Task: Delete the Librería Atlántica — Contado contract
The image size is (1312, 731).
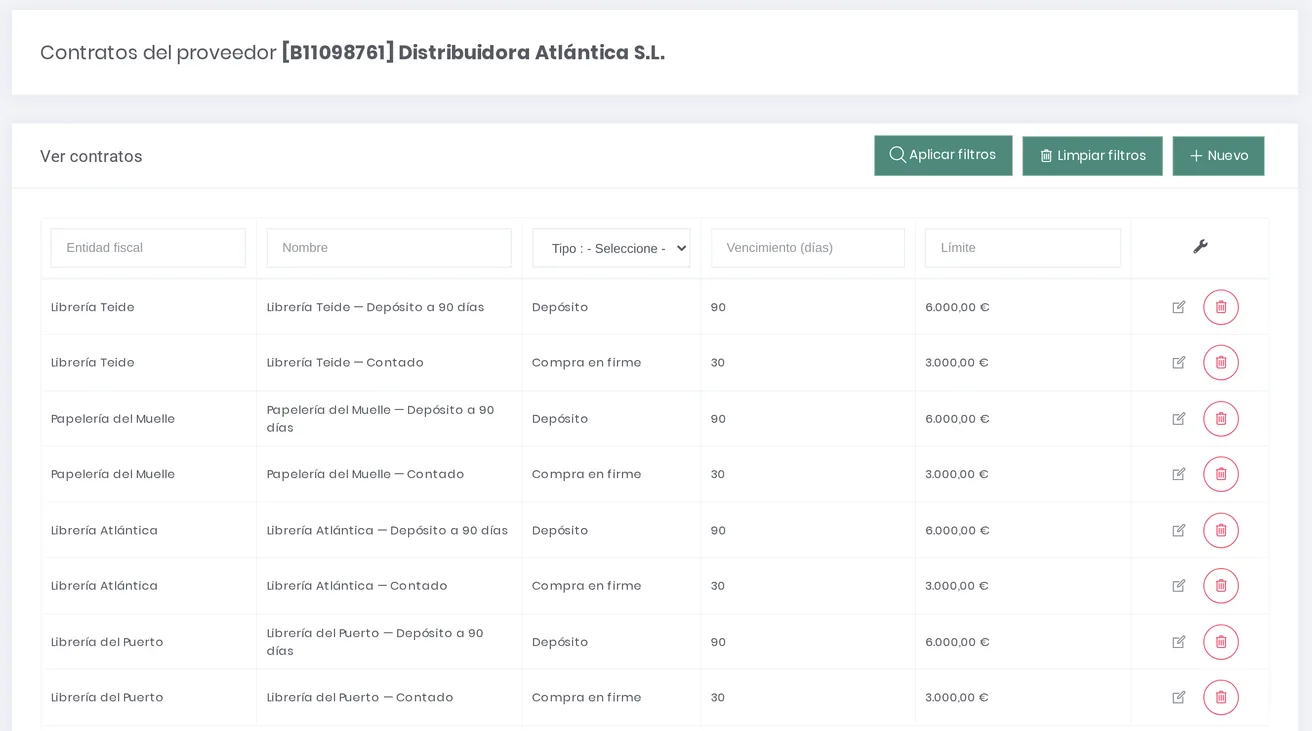Action: tap(1221, 586)
